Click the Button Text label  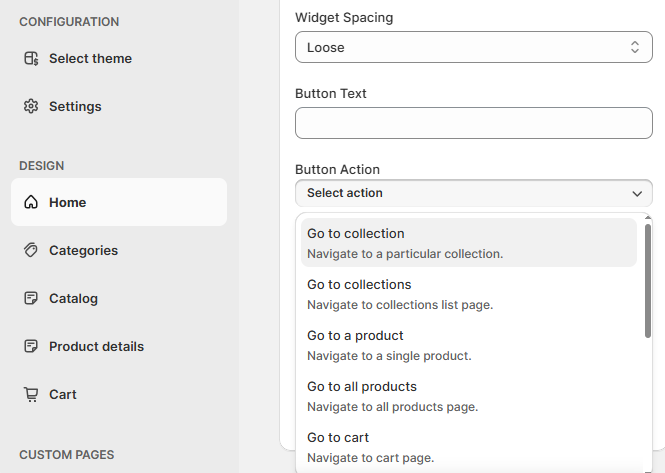331,93
